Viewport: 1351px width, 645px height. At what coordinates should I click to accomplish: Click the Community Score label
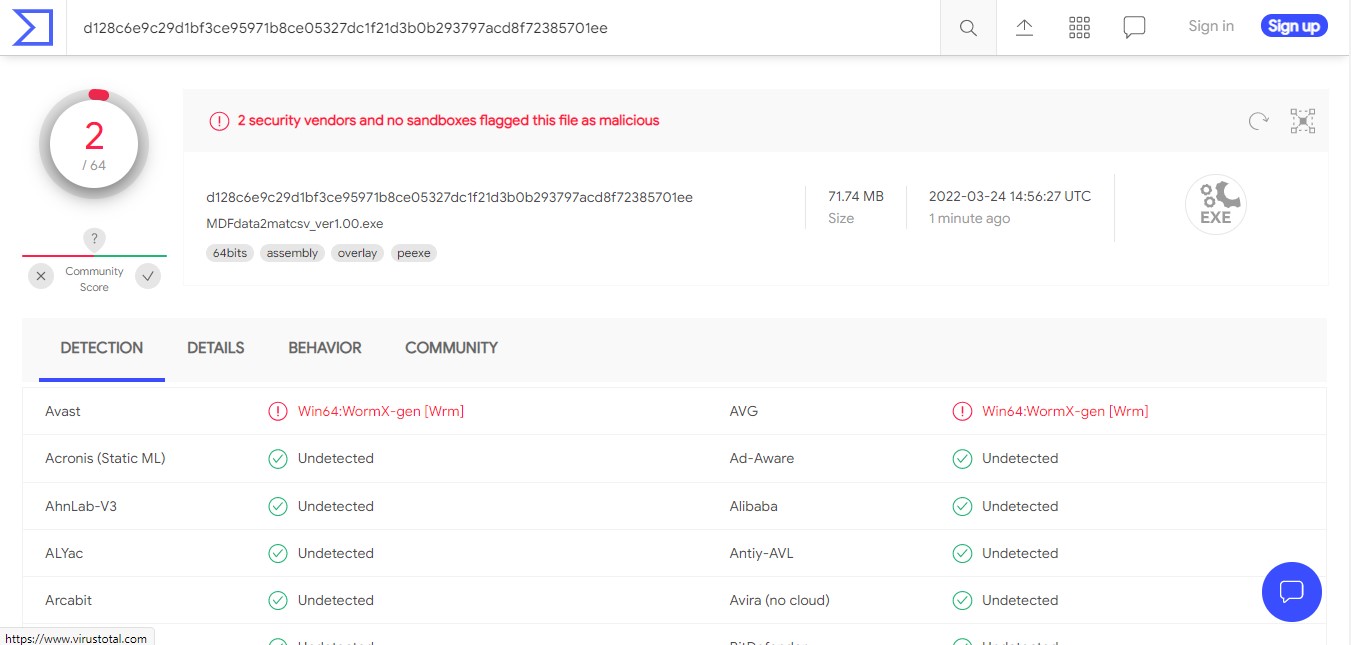(94, 279)
